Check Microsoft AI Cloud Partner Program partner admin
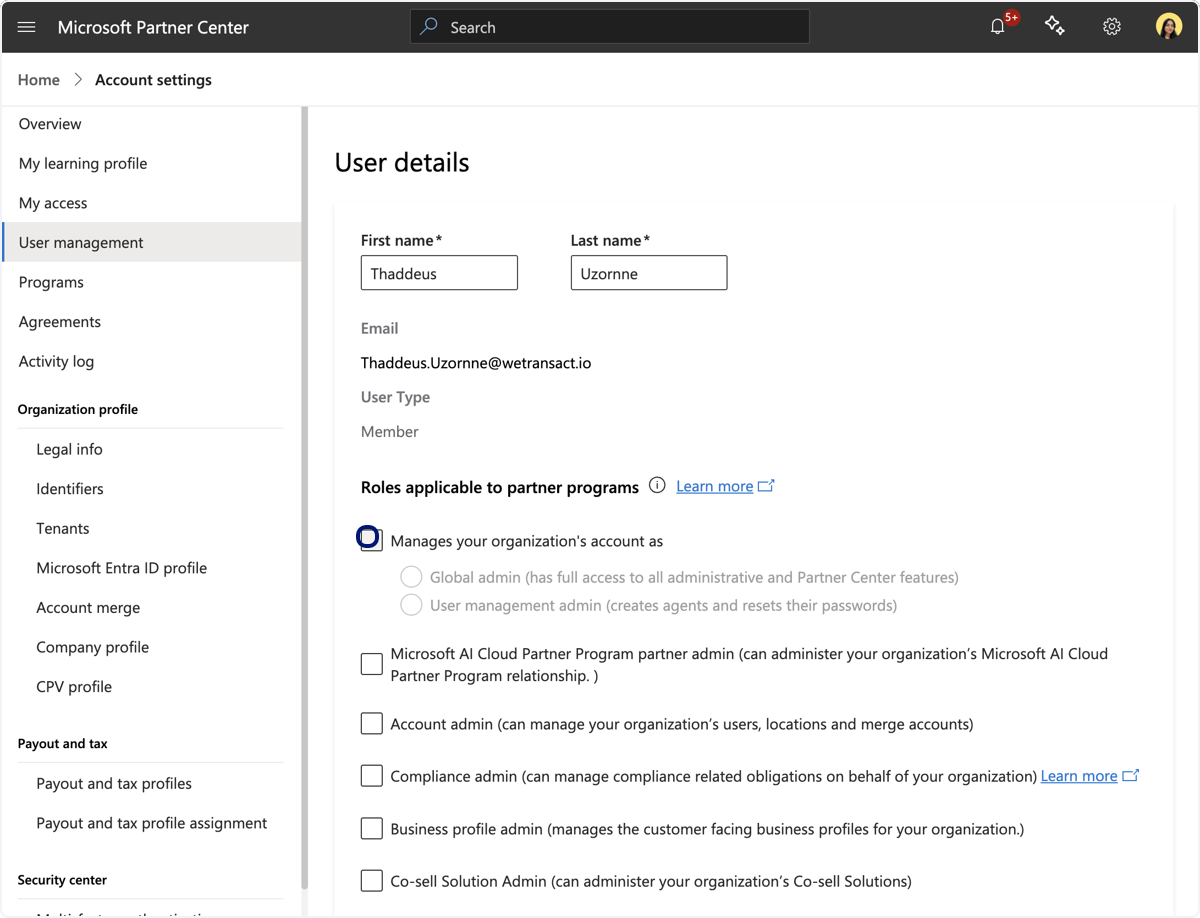This screenshot has width=1200, height=918. point(371,664)
